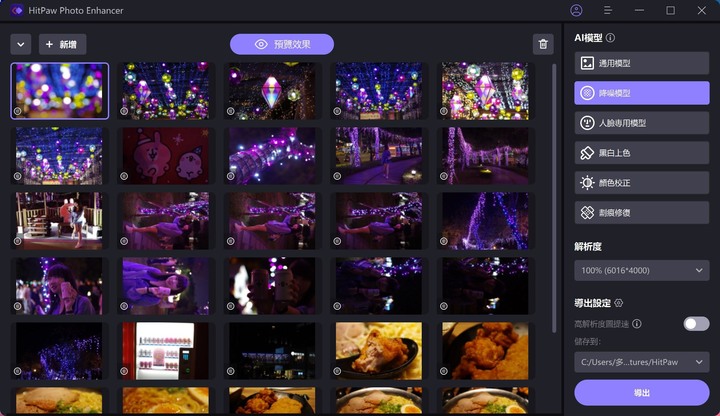The image size is (720, 416).
Task: Select the purple light tube close-up thumbnail
Action: point(272,156)
